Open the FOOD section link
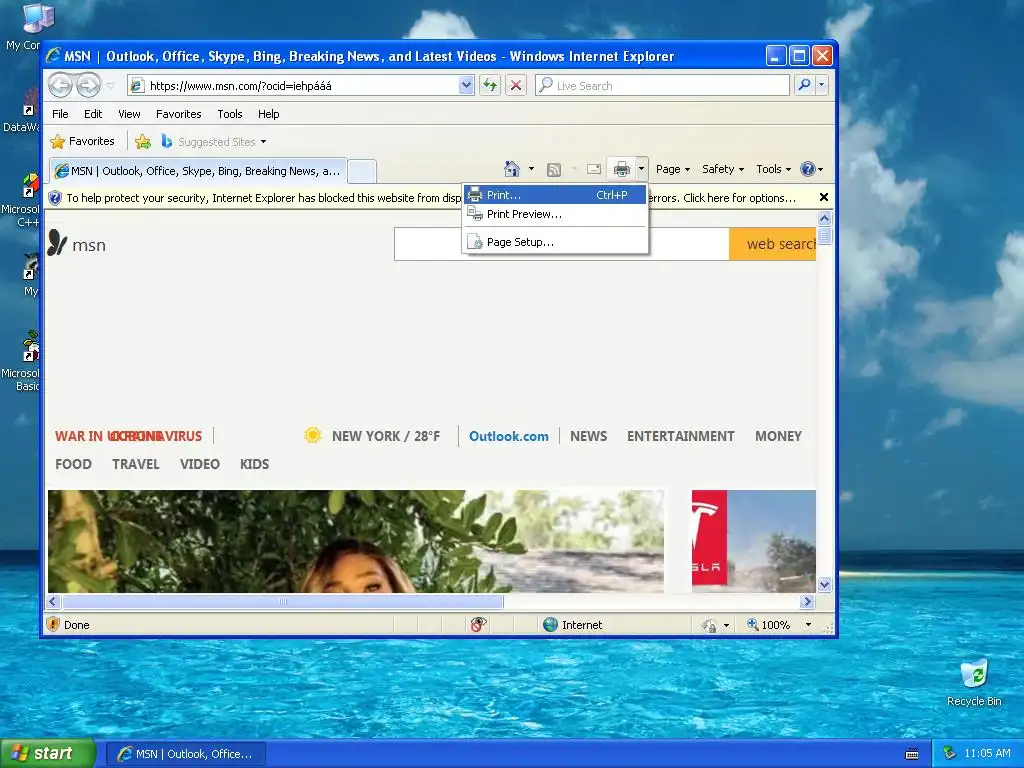 point(73,464)
